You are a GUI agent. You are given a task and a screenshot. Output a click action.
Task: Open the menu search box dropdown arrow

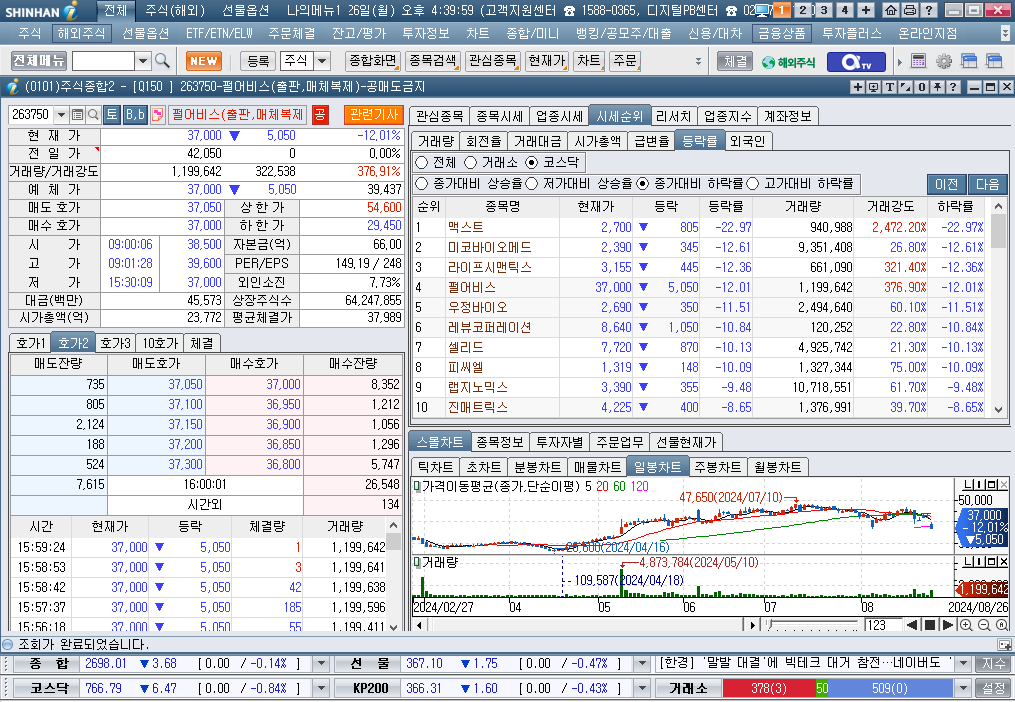tap(143, 61)
